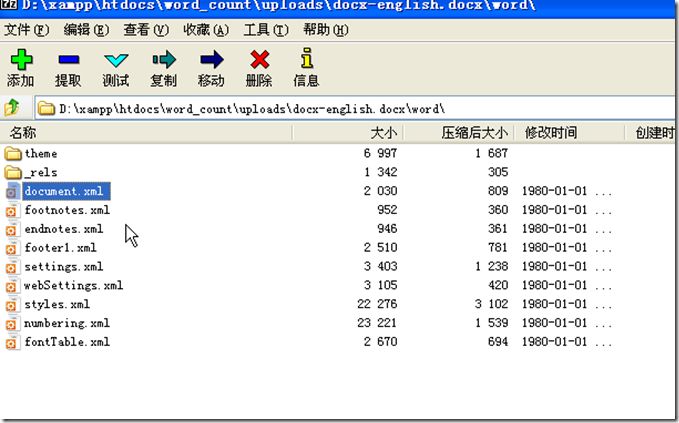
Task: Open the 文件(F) menu
Action: coord(26,30)
